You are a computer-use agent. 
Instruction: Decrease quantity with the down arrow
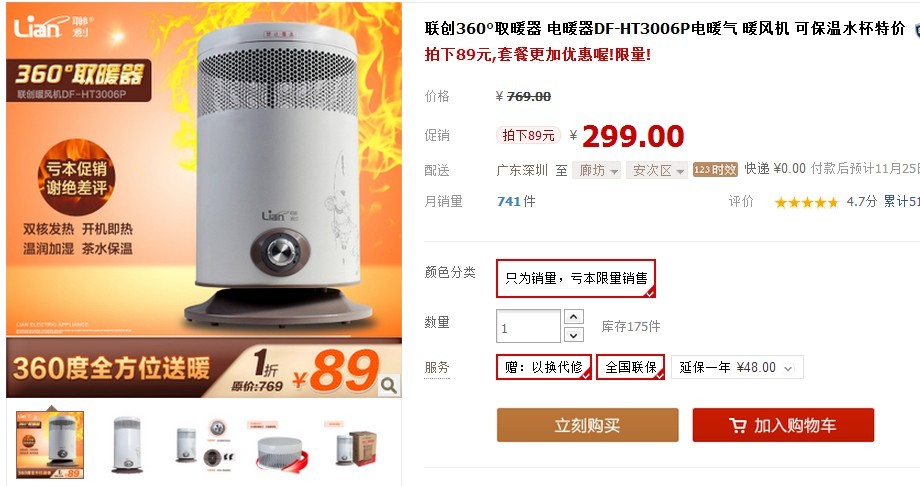click(x=573, y=335)
